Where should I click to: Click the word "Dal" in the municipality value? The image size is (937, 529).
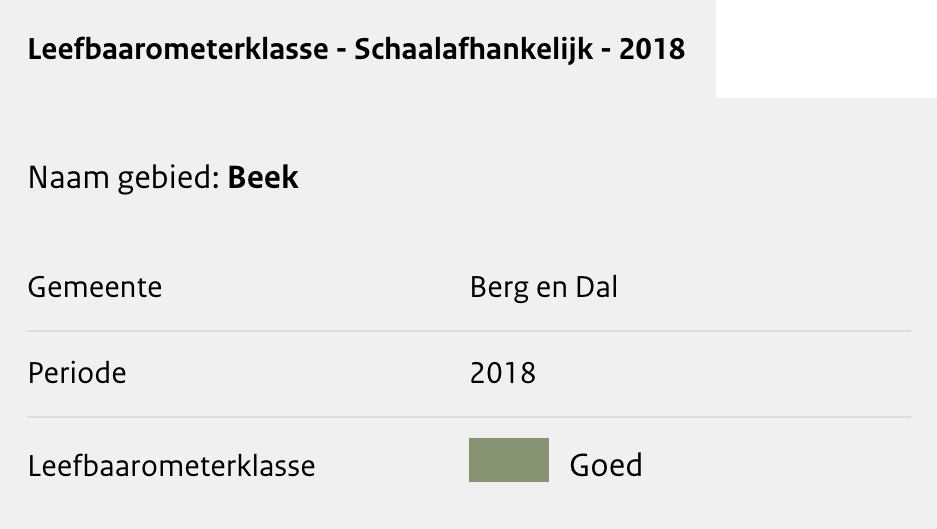[x=597, y=288]
